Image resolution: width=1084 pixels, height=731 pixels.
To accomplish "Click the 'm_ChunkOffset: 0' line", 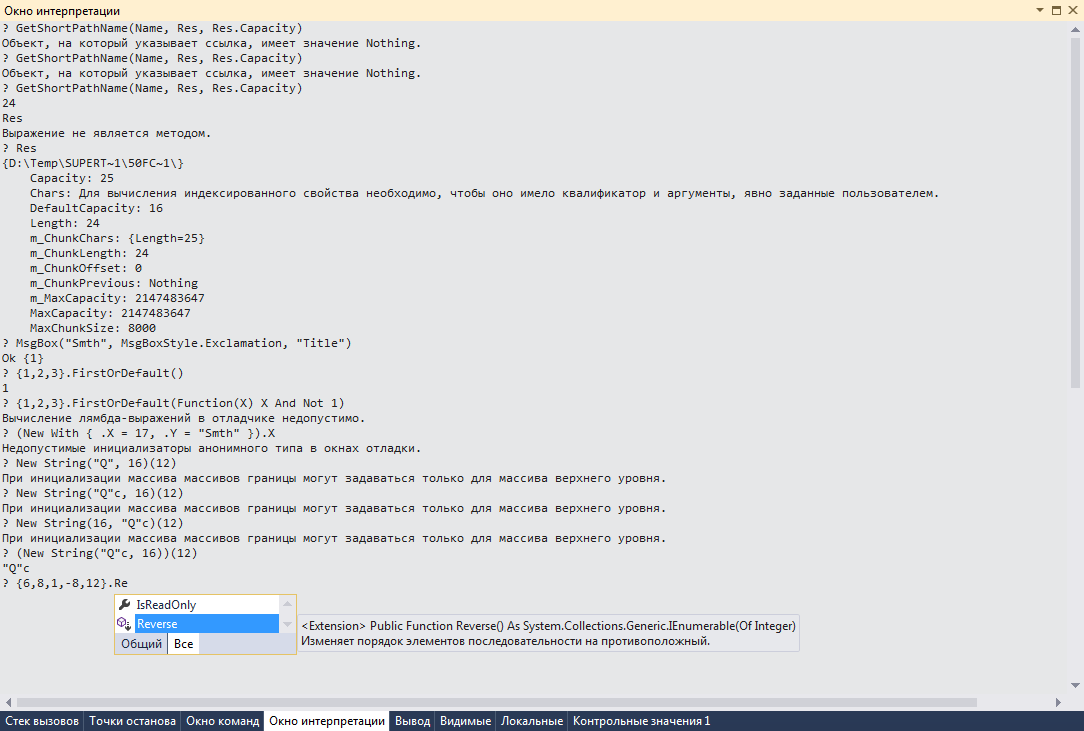I will tap(86, 268).
